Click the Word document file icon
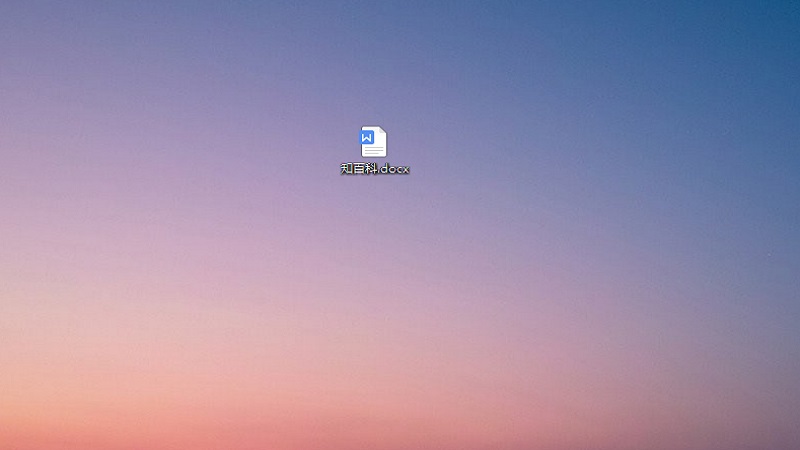Viewport: 800px width, 450px height. click(374, 142)
